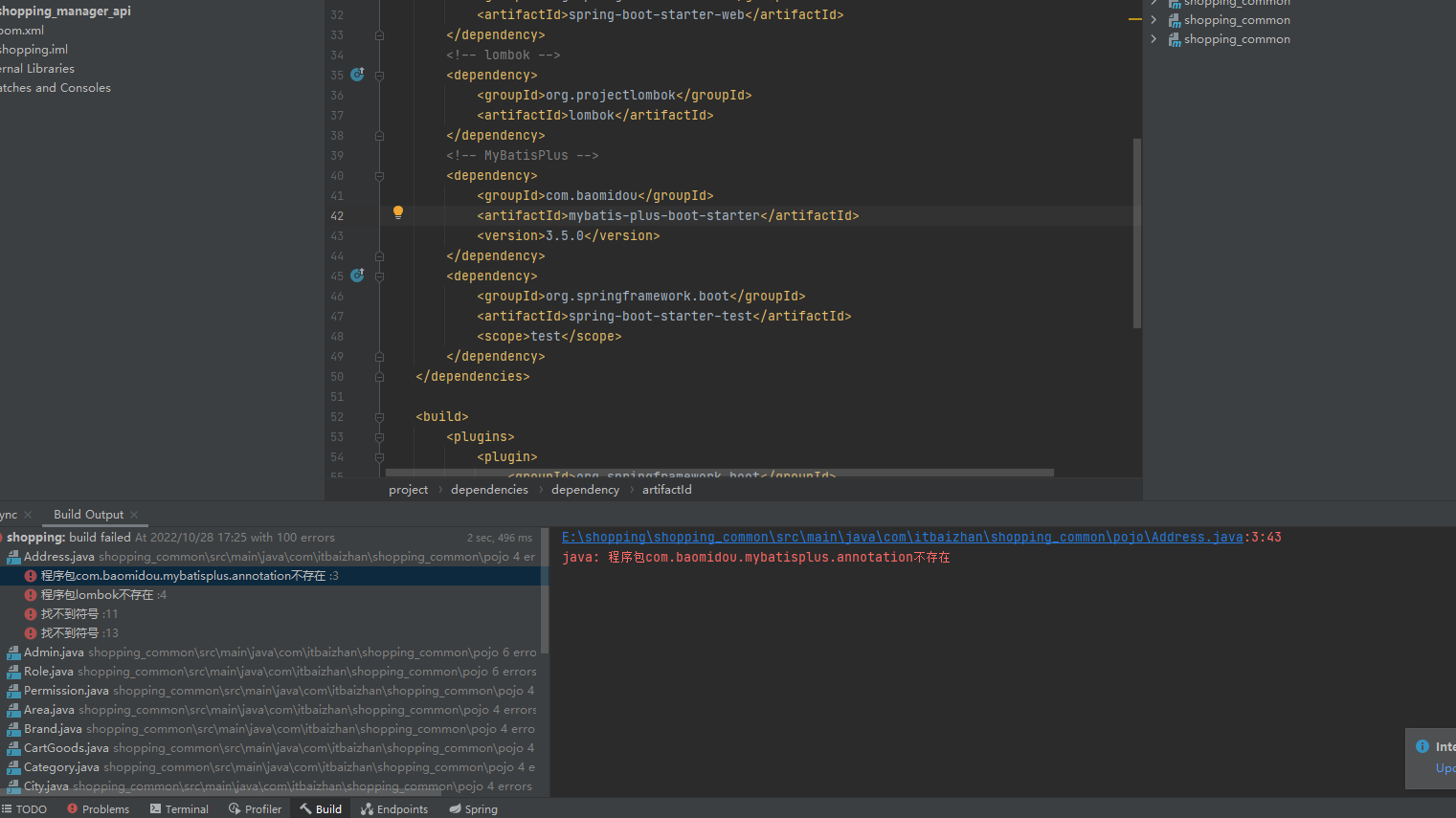Open the Endpoints tool window
Viewport: 1456px width, 818px height.
coord(394,809)
